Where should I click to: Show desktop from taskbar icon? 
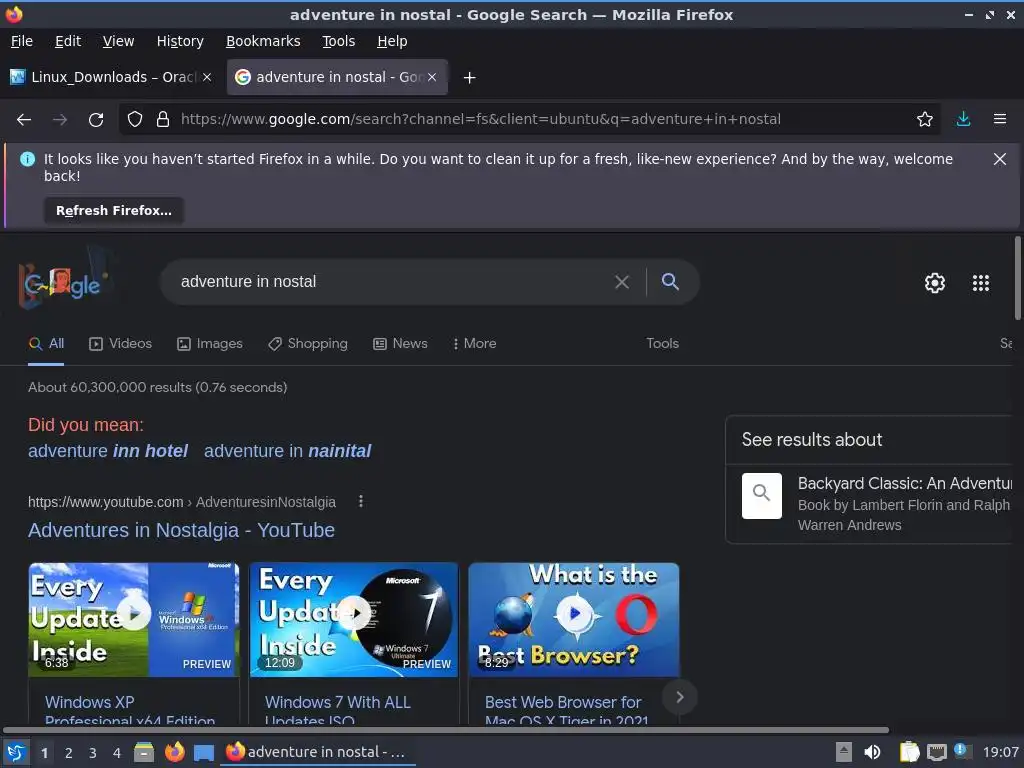point(204,753)
